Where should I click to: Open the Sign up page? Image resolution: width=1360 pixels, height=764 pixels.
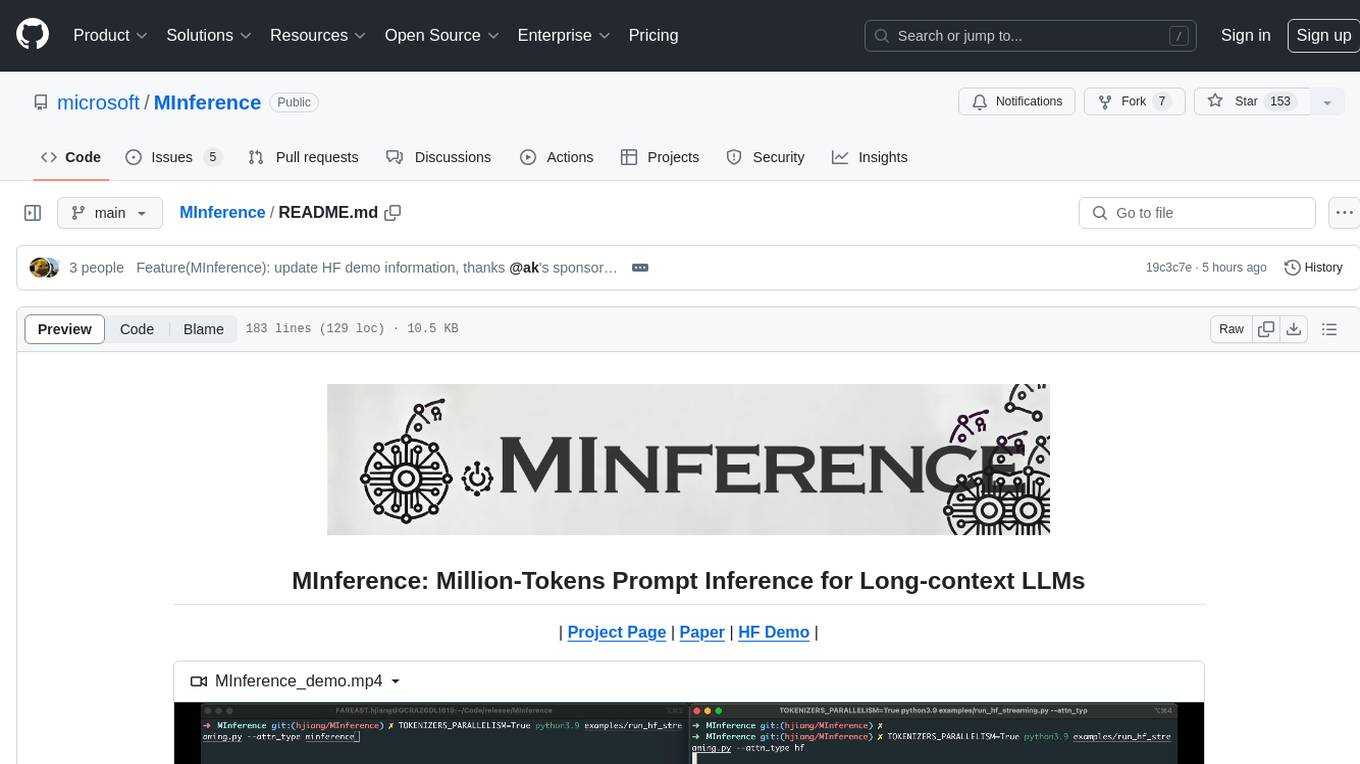click(1323, 35)
